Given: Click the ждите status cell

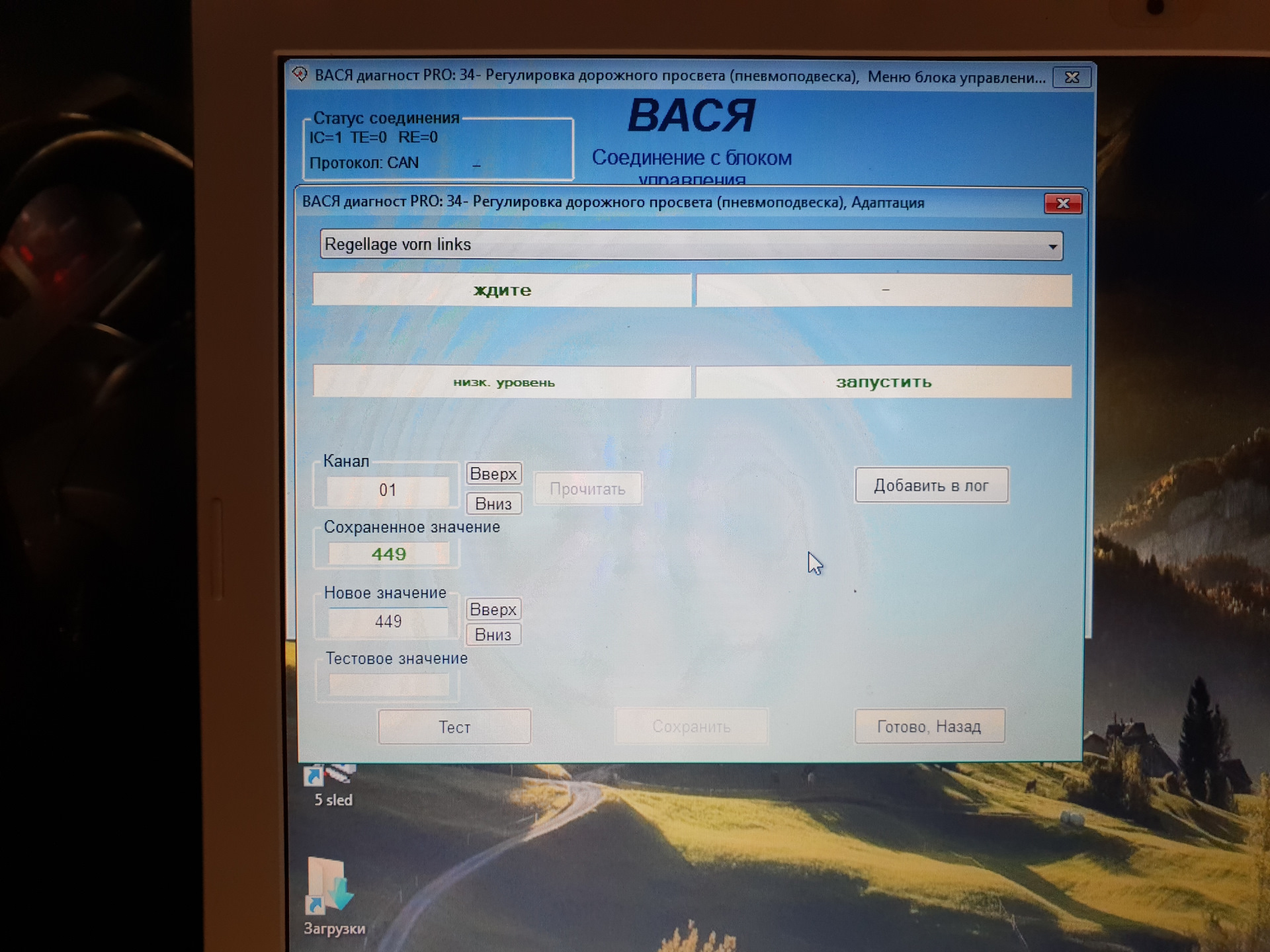Looking at the screenshot, I should [502, 290].
